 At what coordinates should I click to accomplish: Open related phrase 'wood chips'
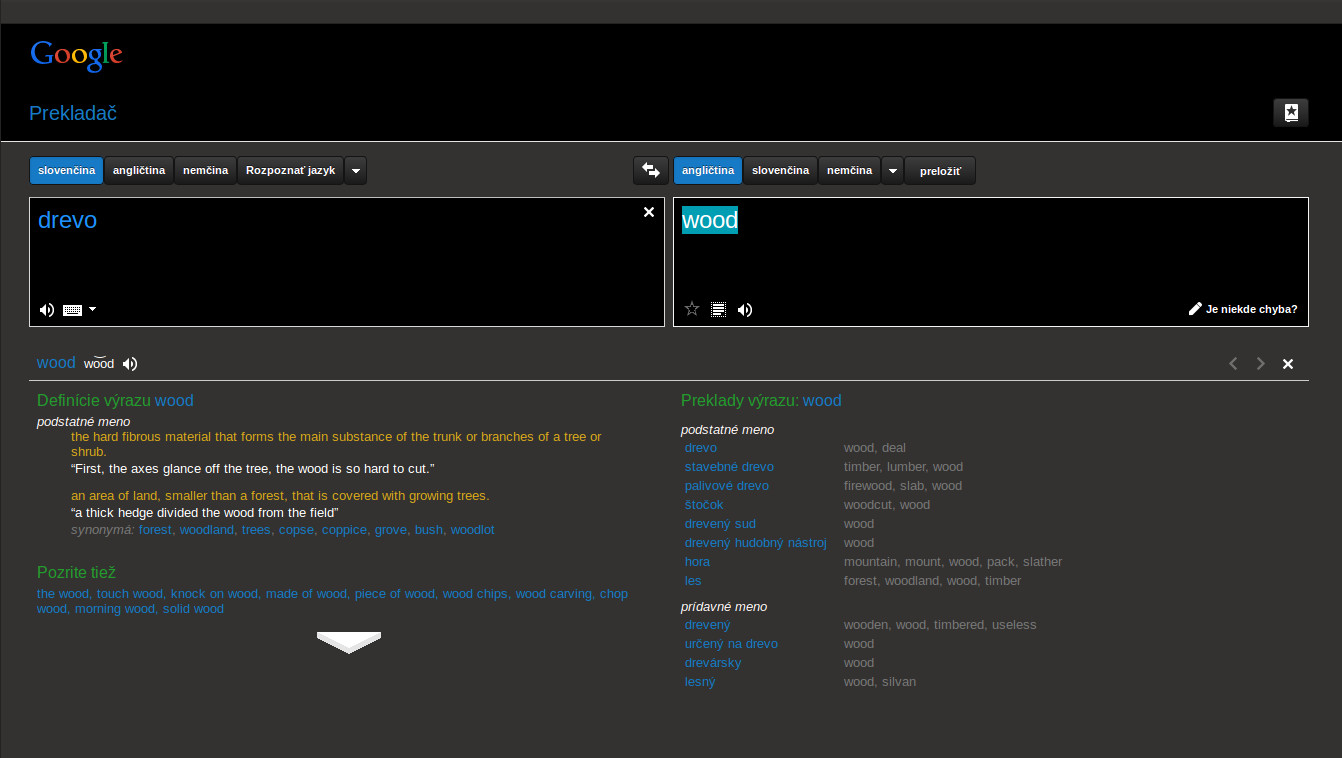(x=475, y=594)
